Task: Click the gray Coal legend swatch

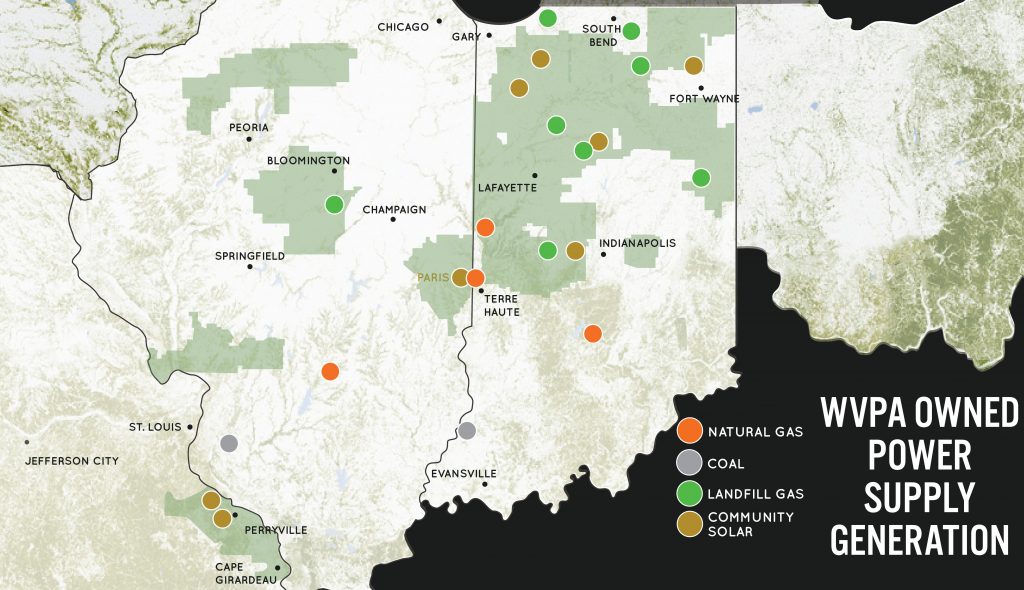Action: 688,463
